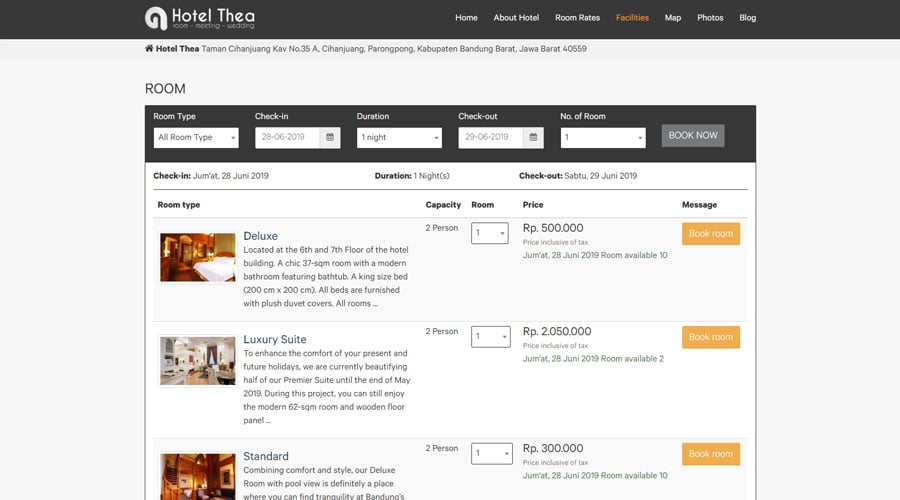Change room quantity for Luxury Suite
This screenshot has width=900, height=500.
tap(491, 337)
